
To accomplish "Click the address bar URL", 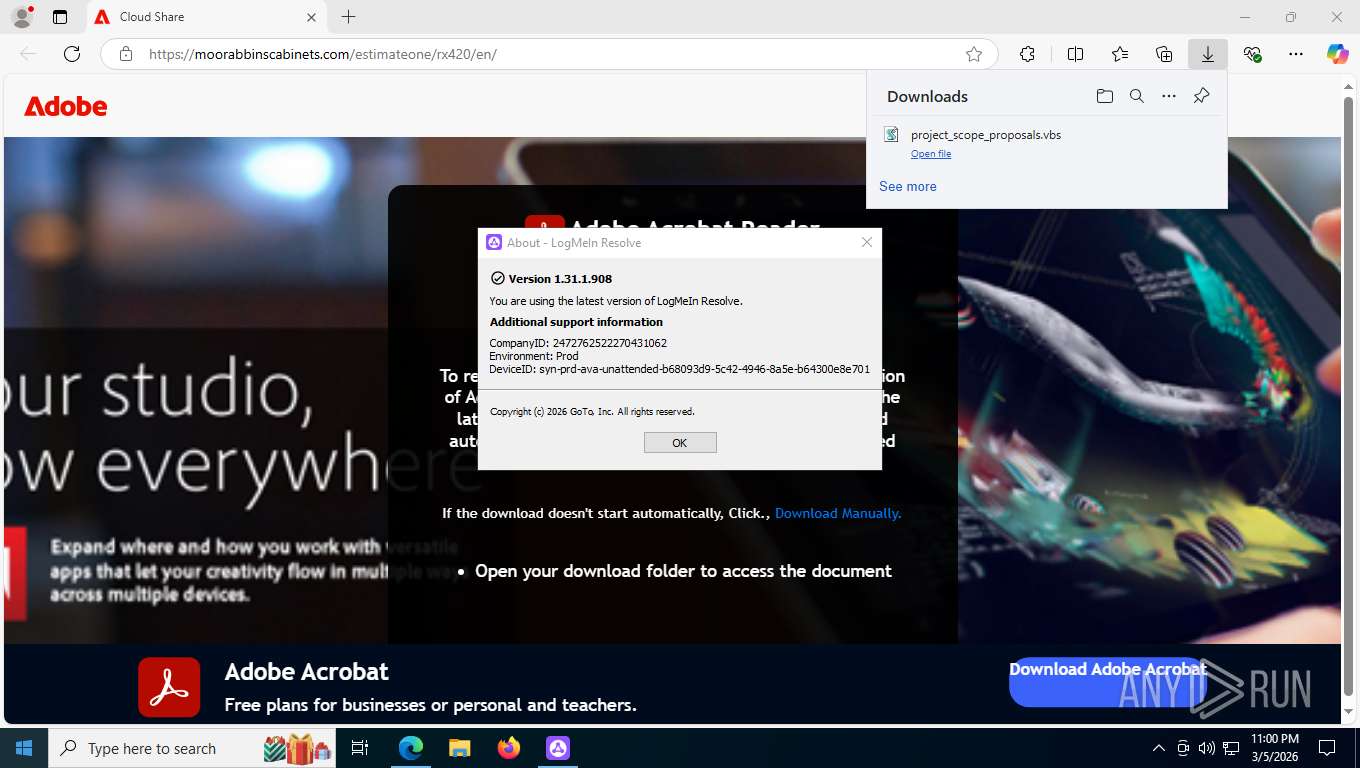I will pyautogui.click(x=322, y=54).
